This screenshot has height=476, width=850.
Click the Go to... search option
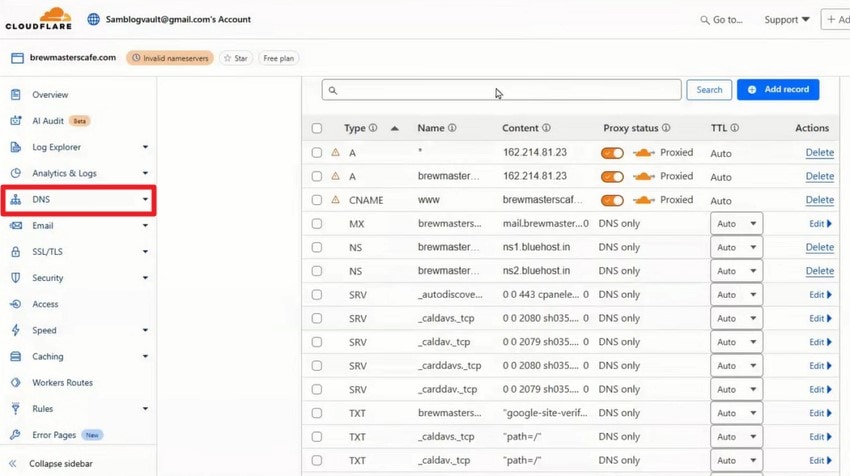[721, 20]
